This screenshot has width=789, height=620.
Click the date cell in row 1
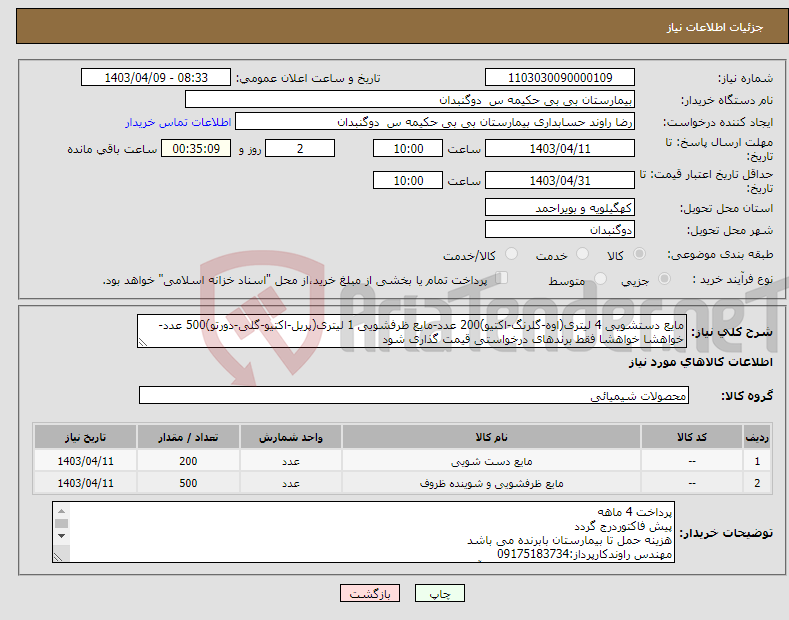86,461
